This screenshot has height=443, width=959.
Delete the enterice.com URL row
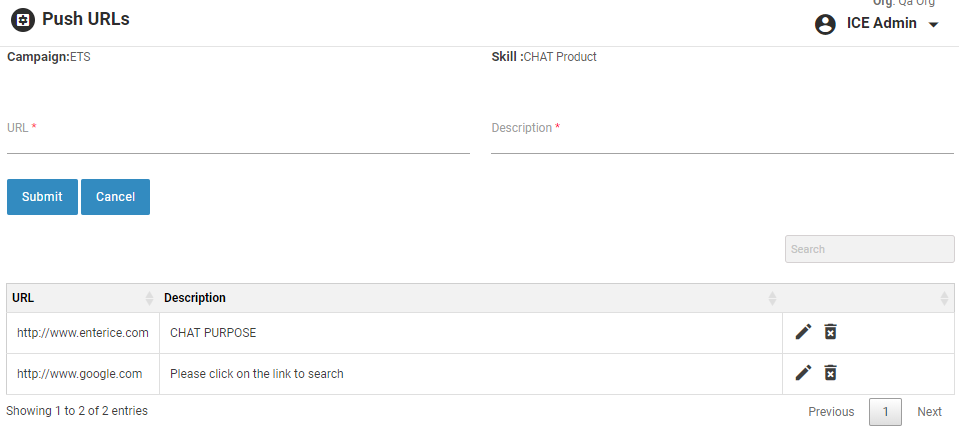(830, 332)
